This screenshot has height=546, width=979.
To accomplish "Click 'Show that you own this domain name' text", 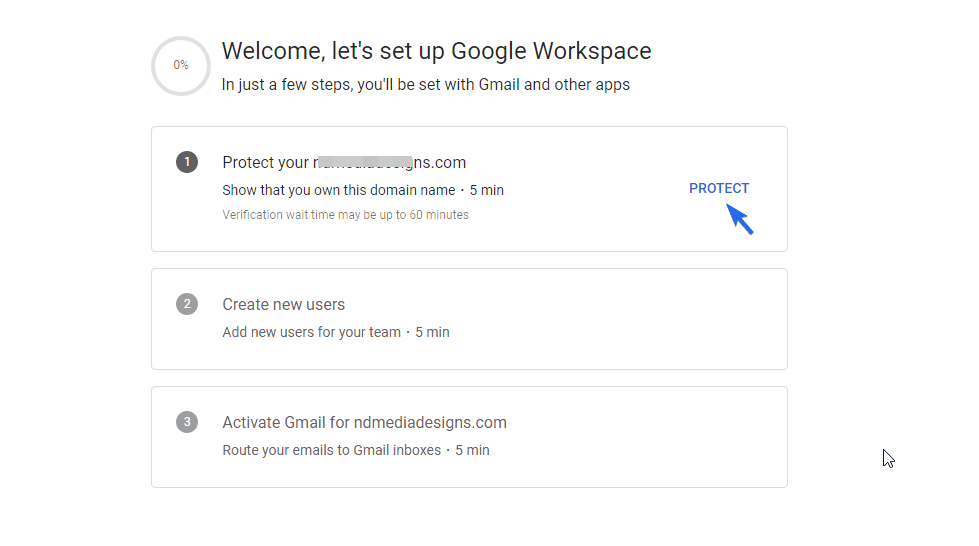I will [338, 190].
